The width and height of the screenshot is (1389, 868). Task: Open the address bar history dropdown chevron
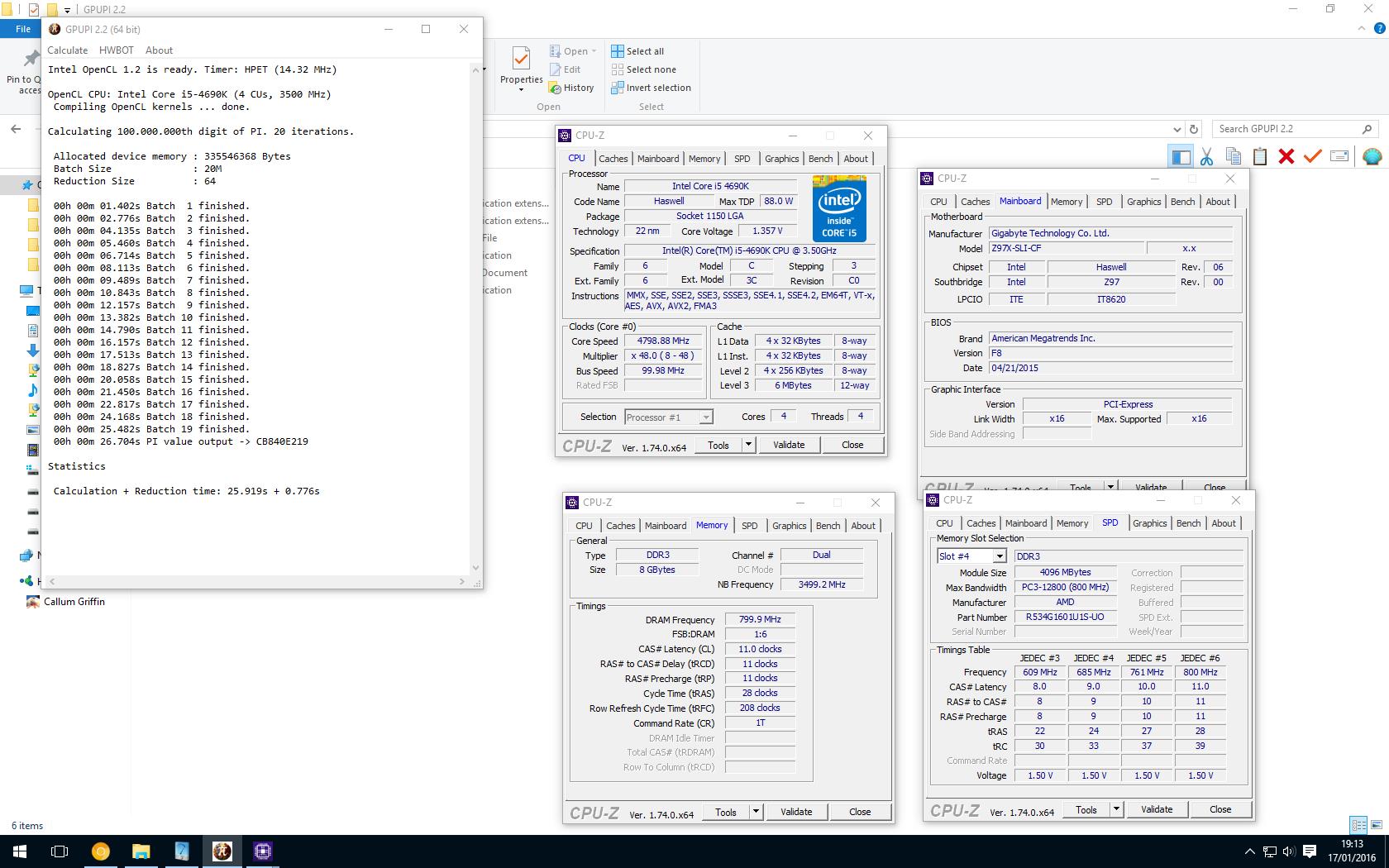click(x=1177, y=129)
